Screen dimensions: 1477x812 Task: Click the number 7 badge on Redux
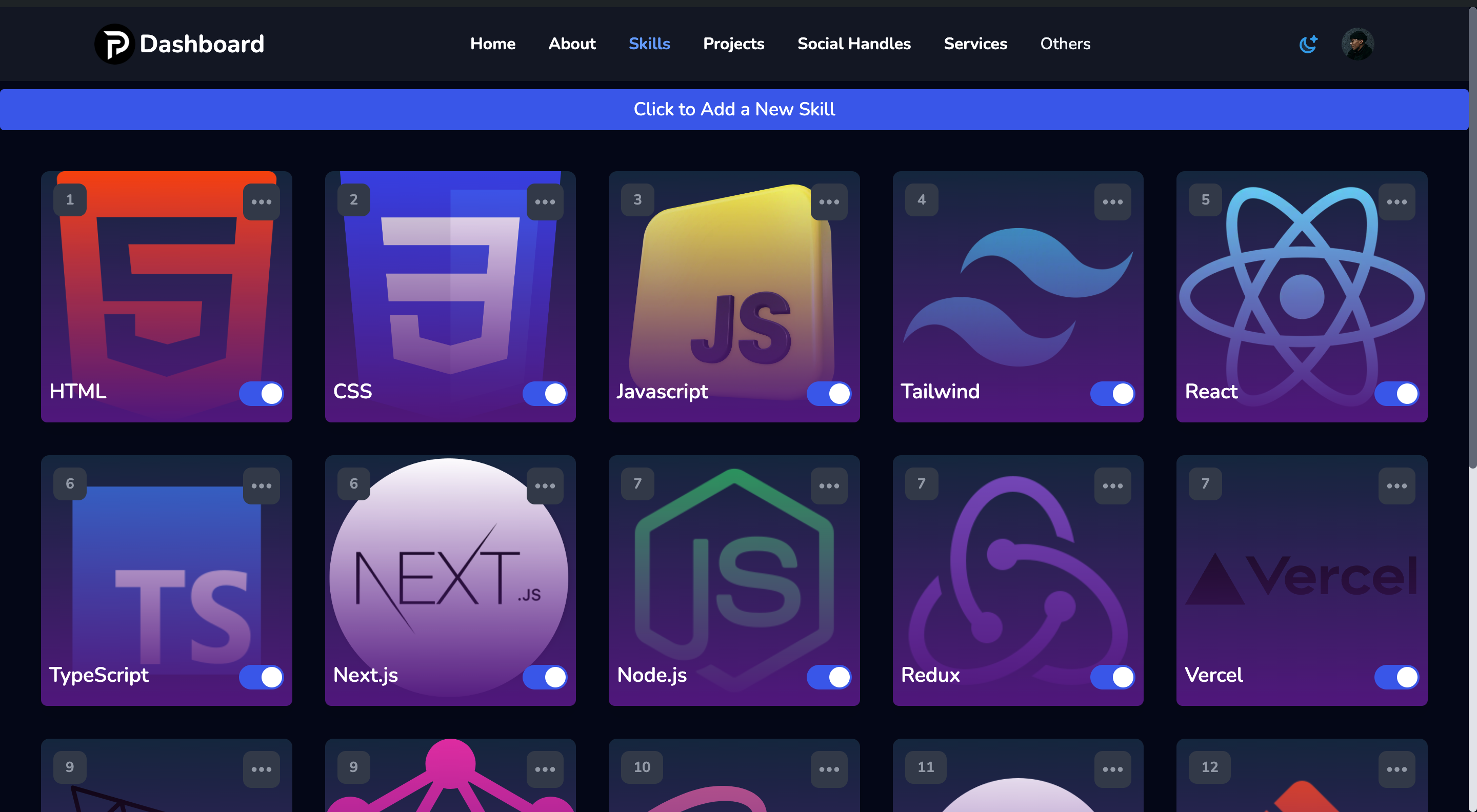point(922,483)
